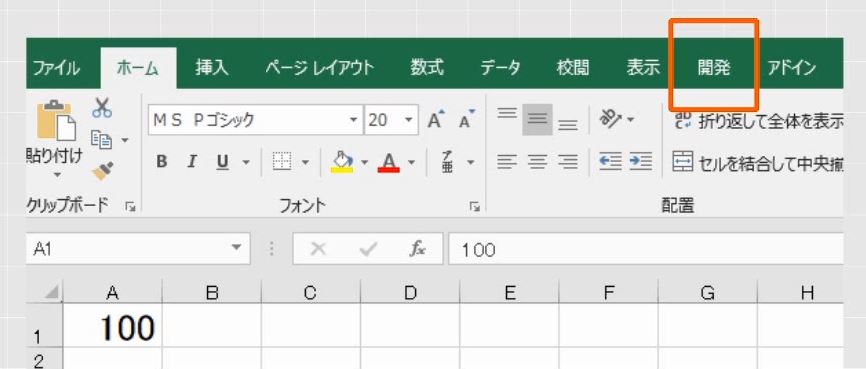
Task: Increase indent
Action: point(641,162)
